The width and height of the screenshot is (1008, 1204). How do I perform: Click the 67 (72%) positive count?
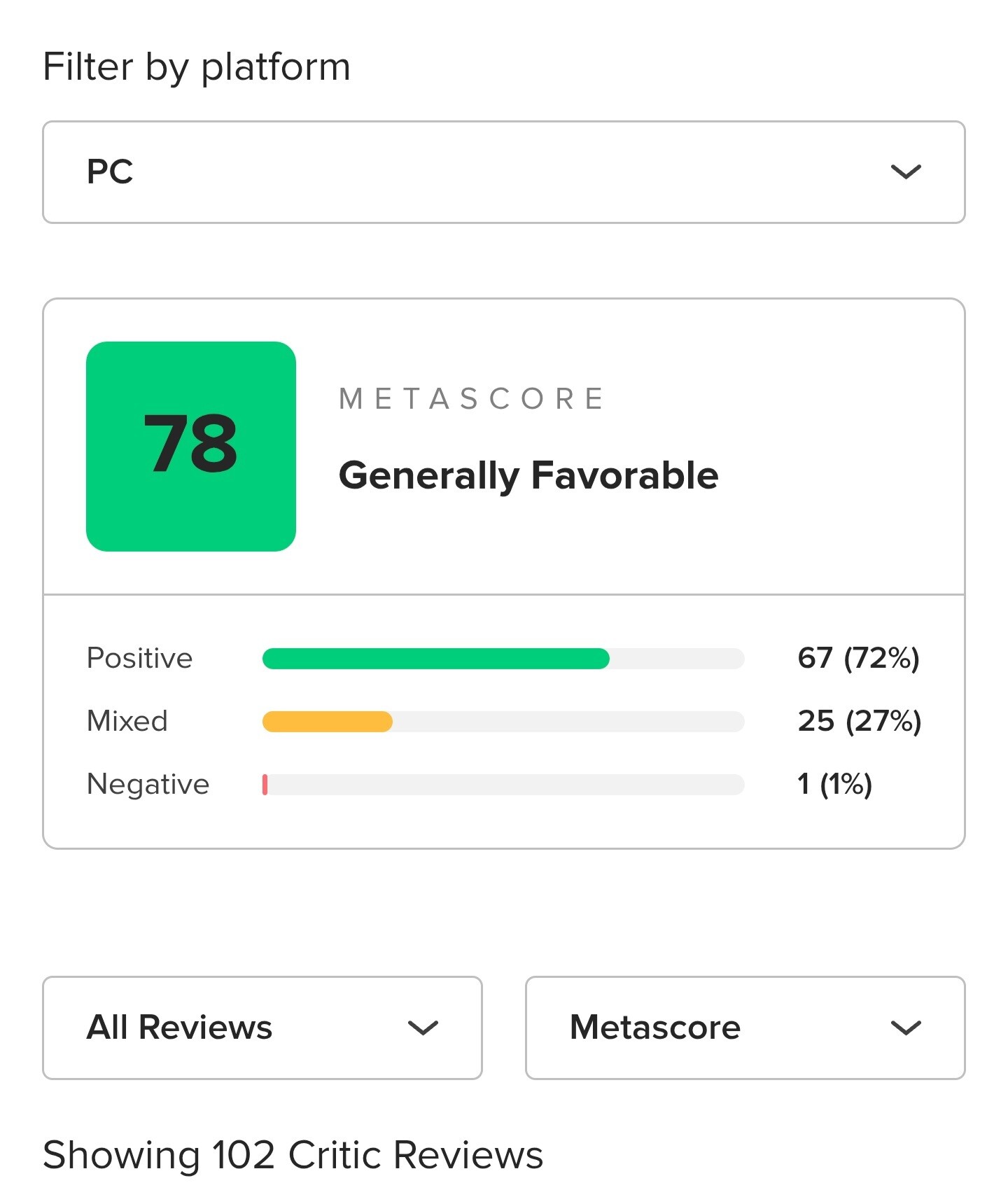[x=858, y=658]
